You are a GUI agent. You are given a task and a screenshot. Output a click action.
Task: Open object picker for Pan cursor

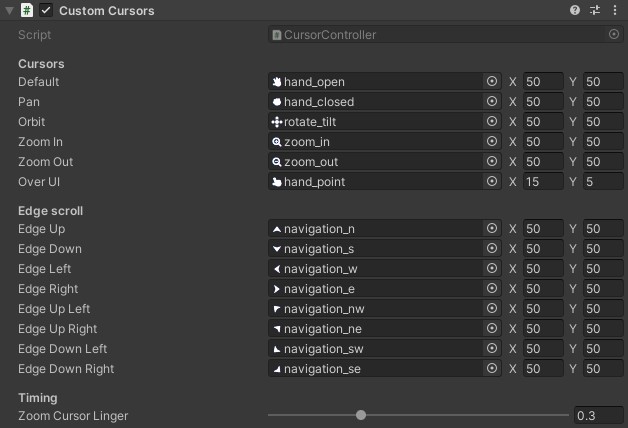(x=492, y=101)
